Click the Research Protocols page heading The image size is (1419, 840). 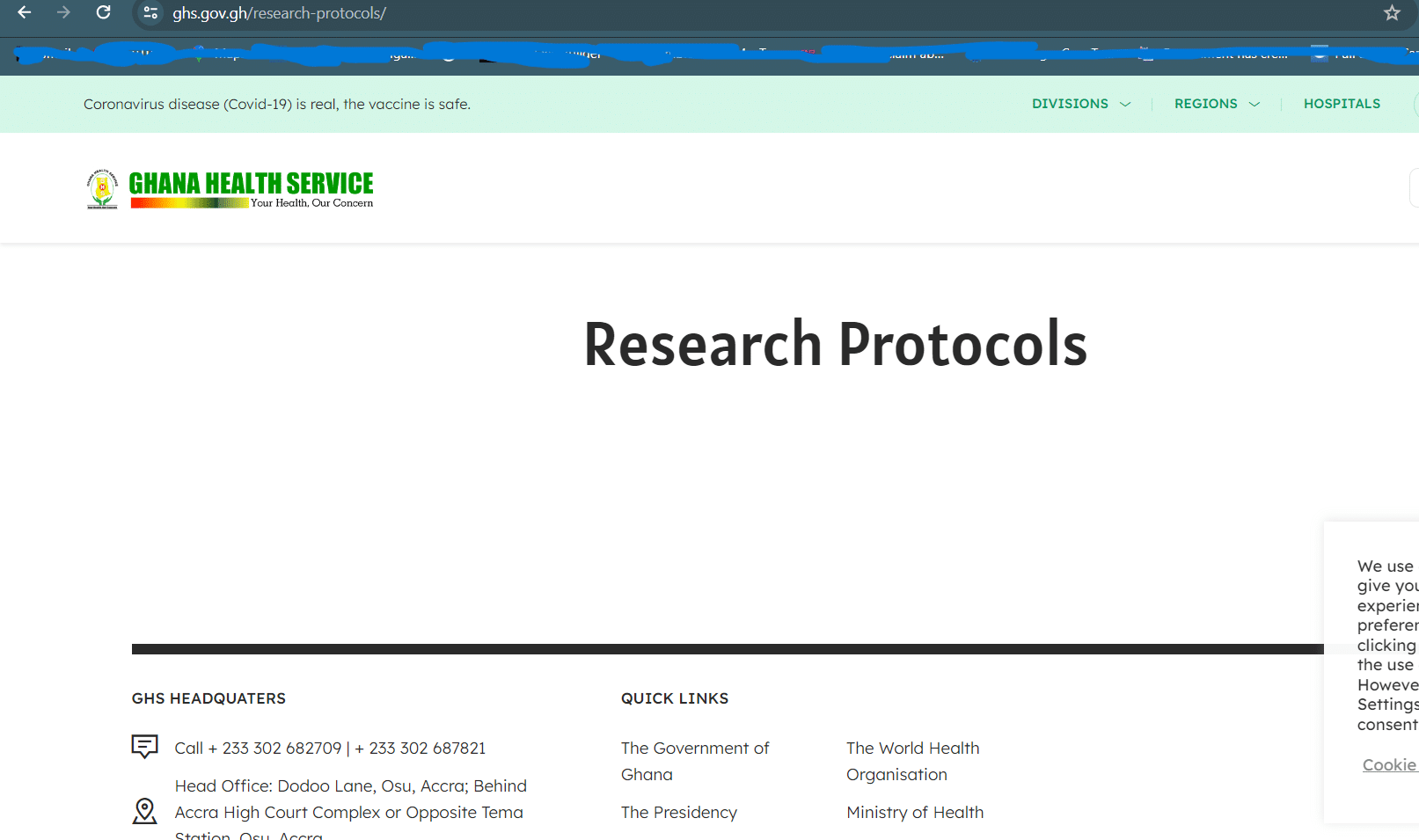point(835,344)
